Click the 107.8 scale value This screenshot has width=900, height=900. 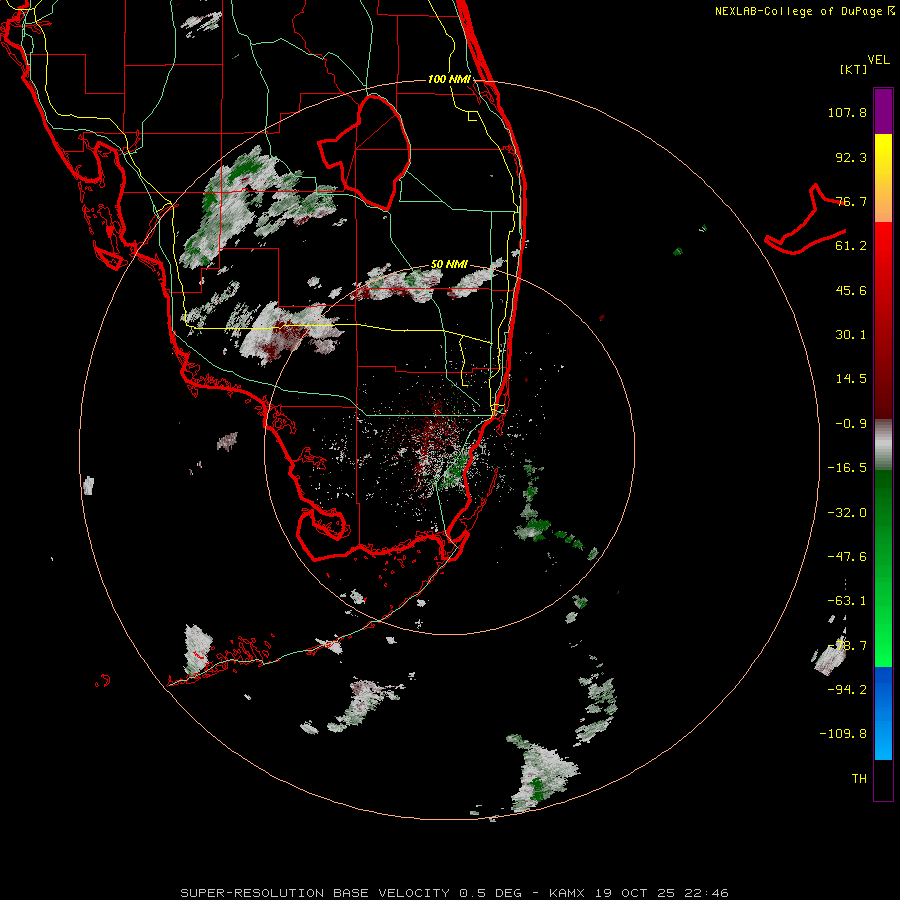[x=847, y=112]
